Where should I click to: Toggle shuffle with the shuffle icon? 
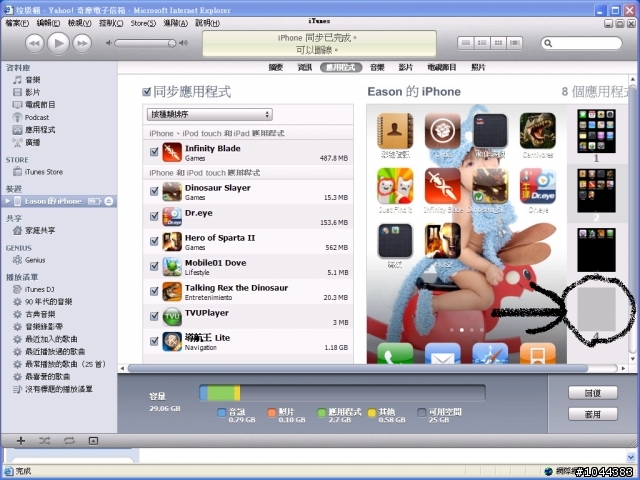point(44,441)
